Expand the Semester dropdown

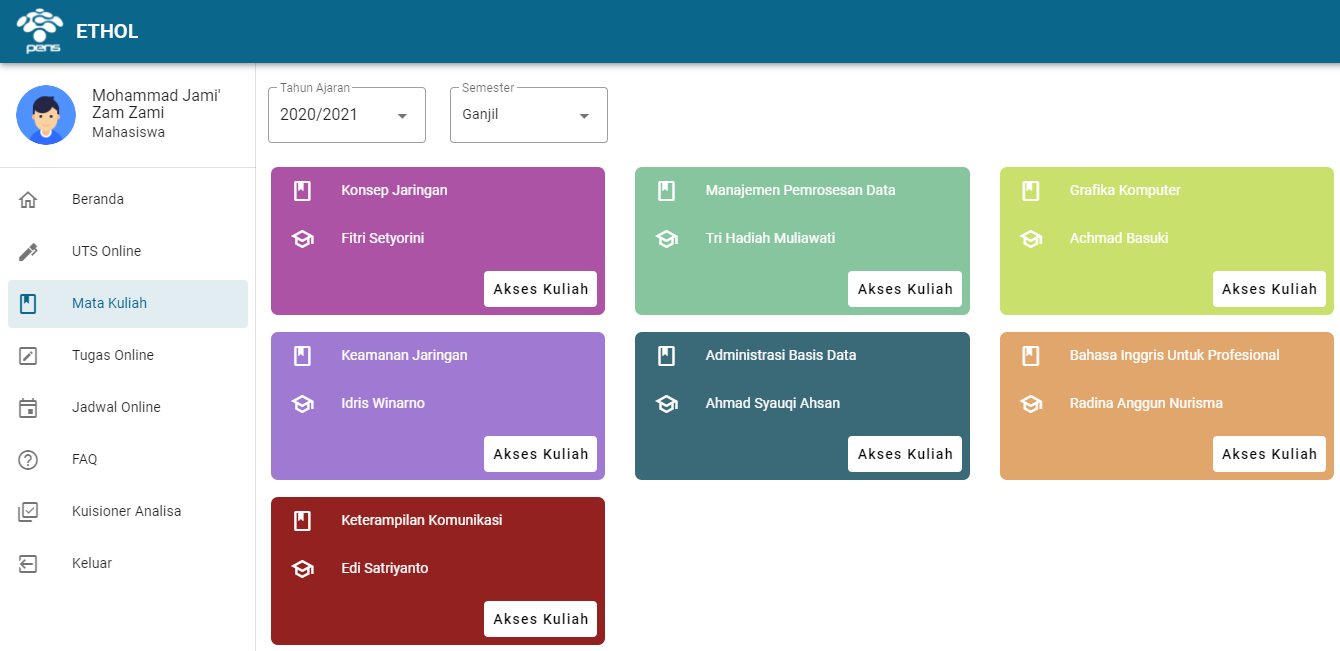[528, 115]
